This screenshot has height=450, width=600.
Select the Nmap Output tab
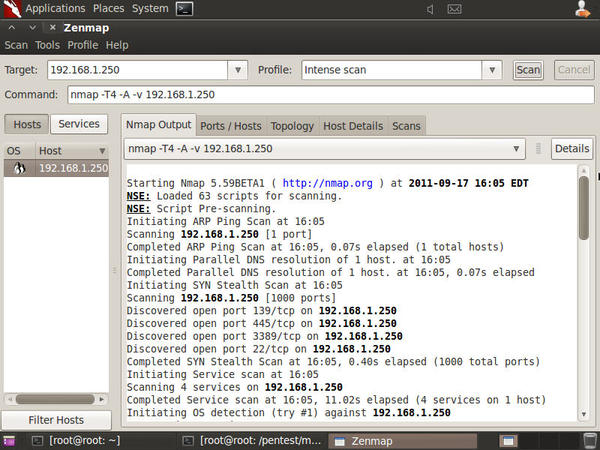(x=158, y=125)
